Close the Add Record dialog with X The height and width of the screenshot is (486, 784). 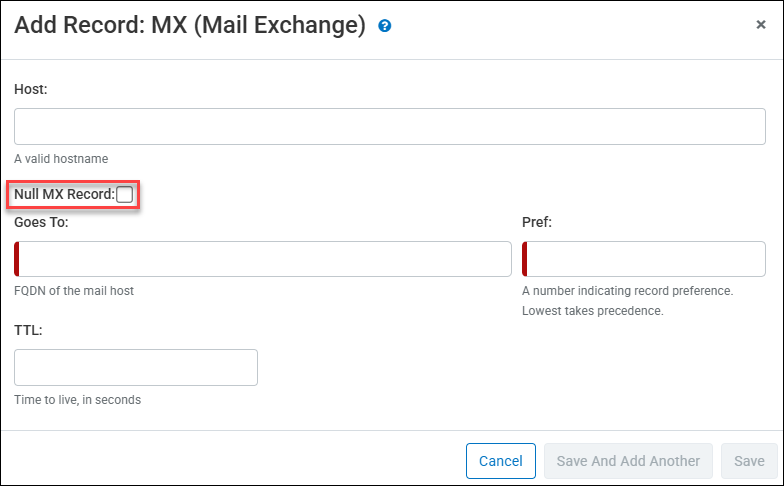(761, 25)
